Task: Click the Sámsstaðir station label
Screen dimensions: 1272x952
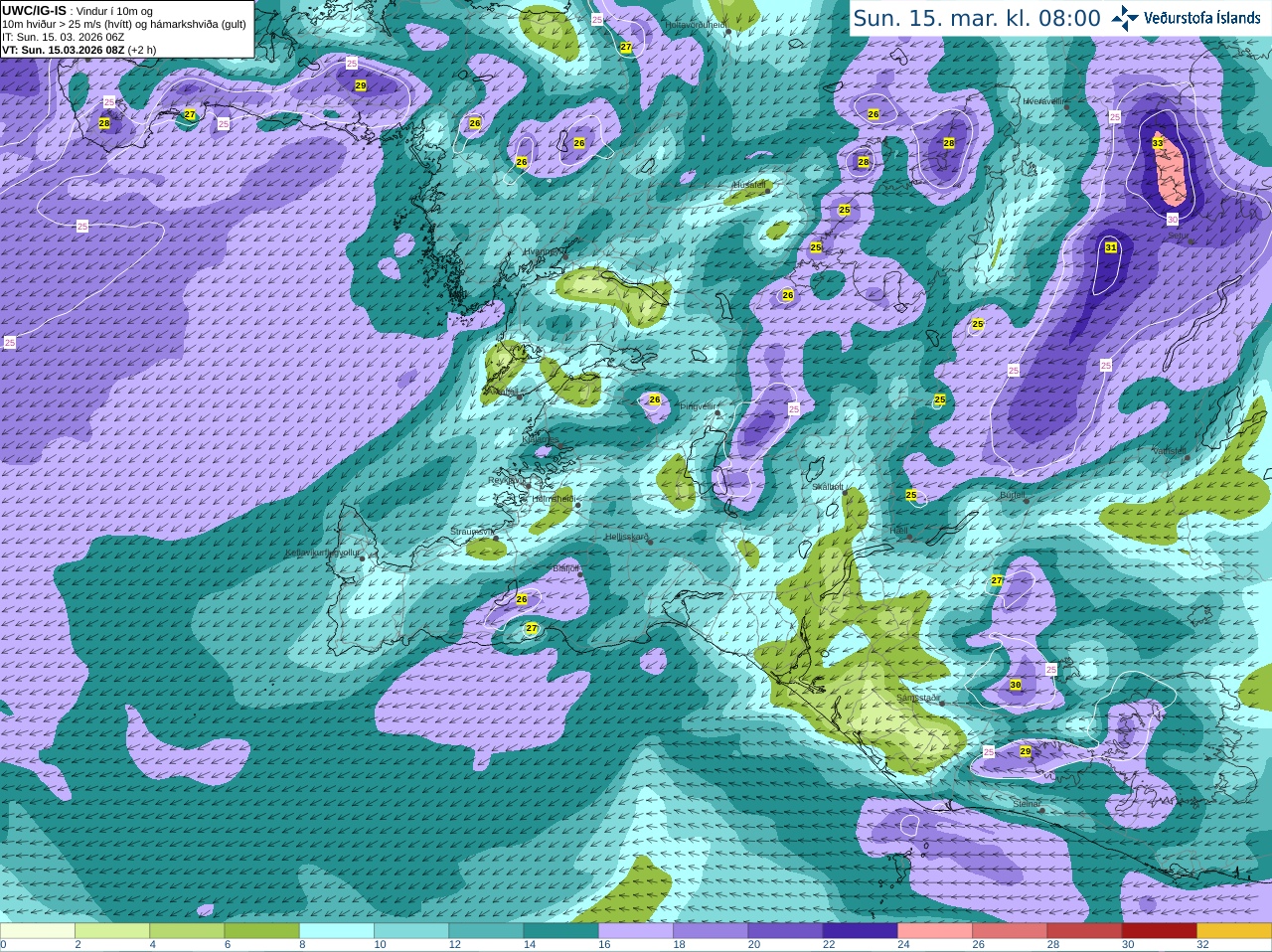Action: pyautogui.click(x=917, y=698)
